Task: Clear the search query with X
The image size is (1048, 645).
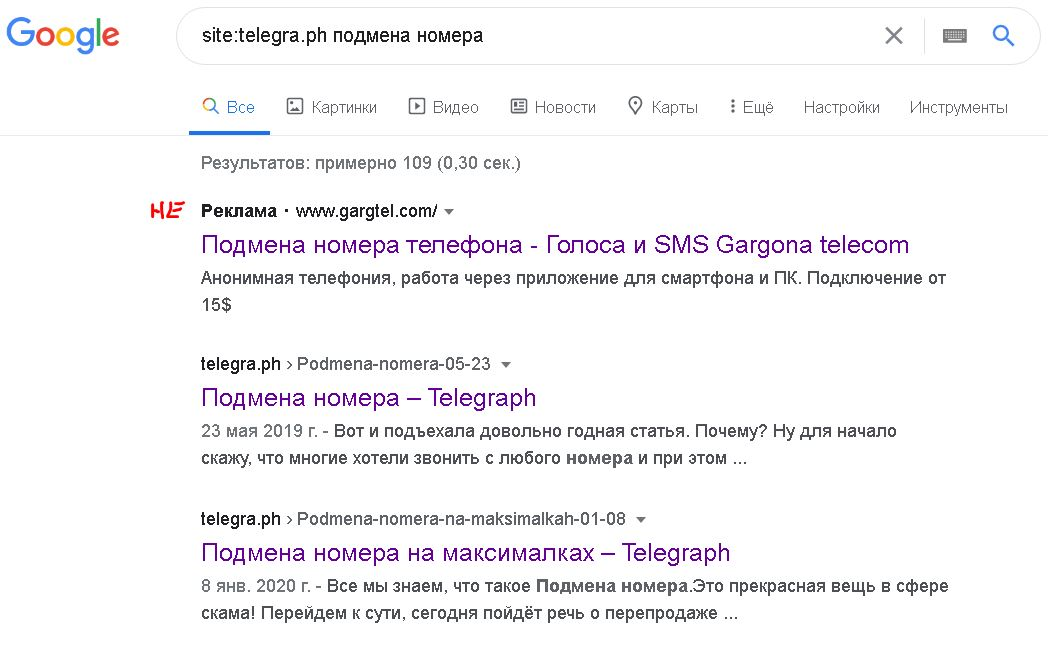Action: click(894, 36)
